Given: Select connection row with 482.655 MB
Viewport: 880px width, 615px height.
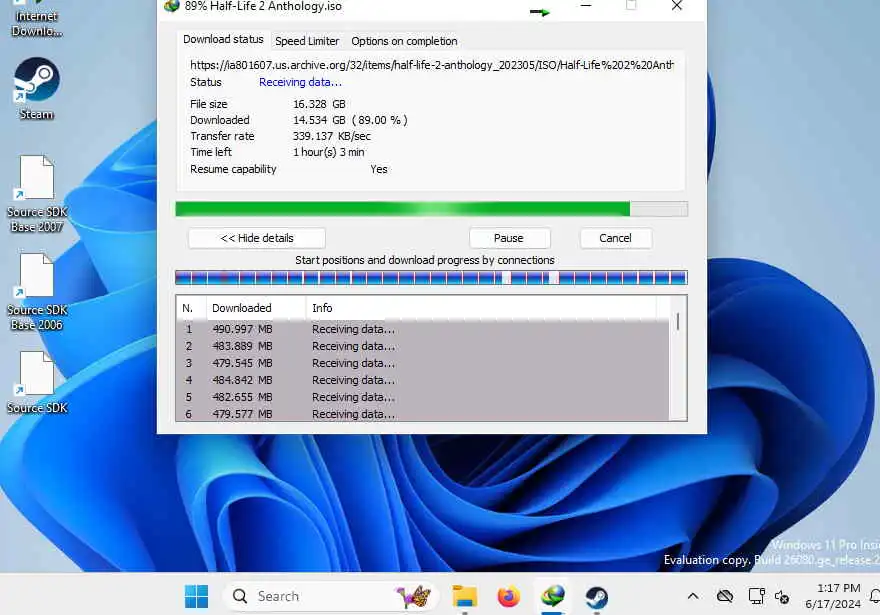Looking at the screenshot, I should [x=423, y=397].
